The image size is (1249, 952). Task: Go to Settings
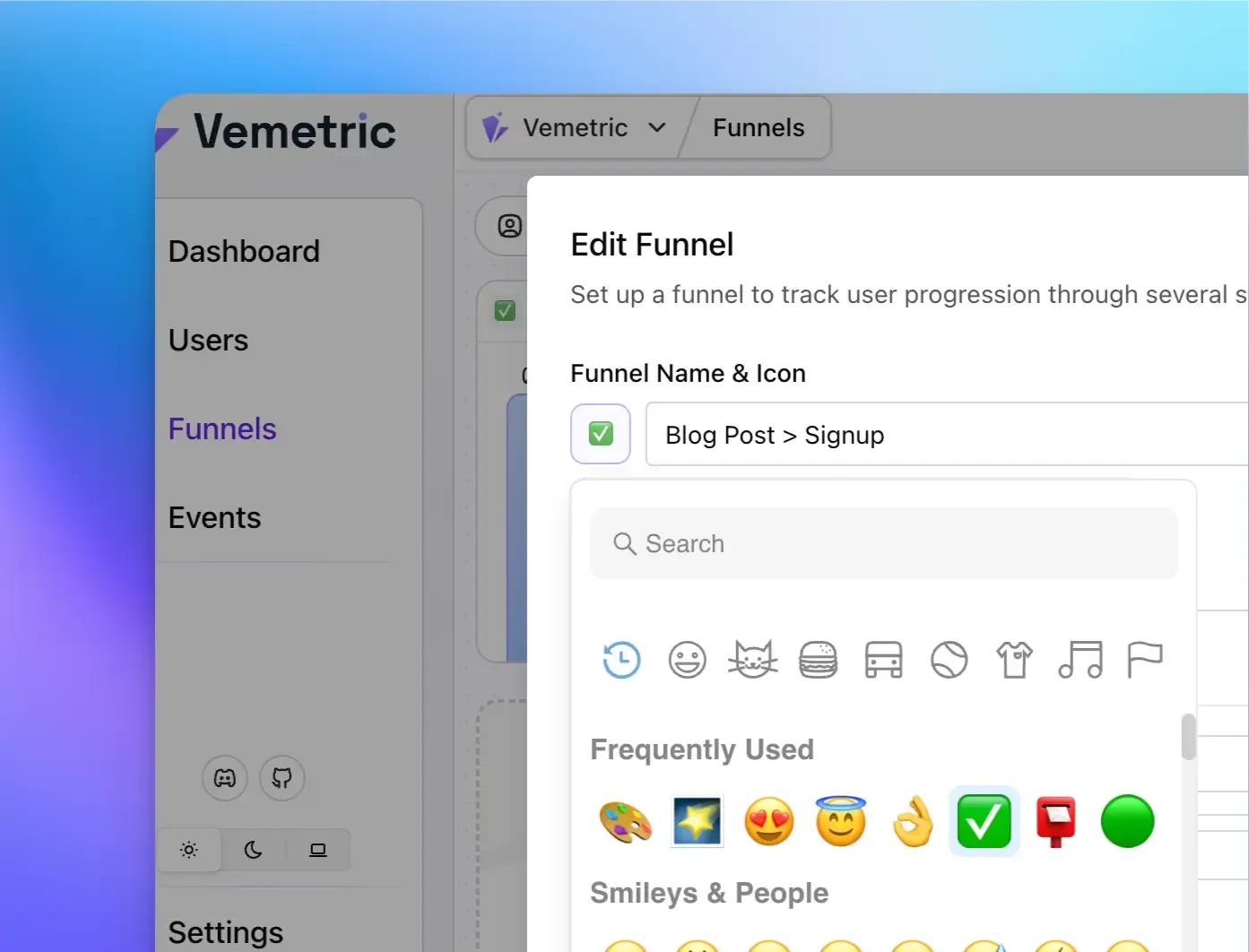click(x=225, y=932)
